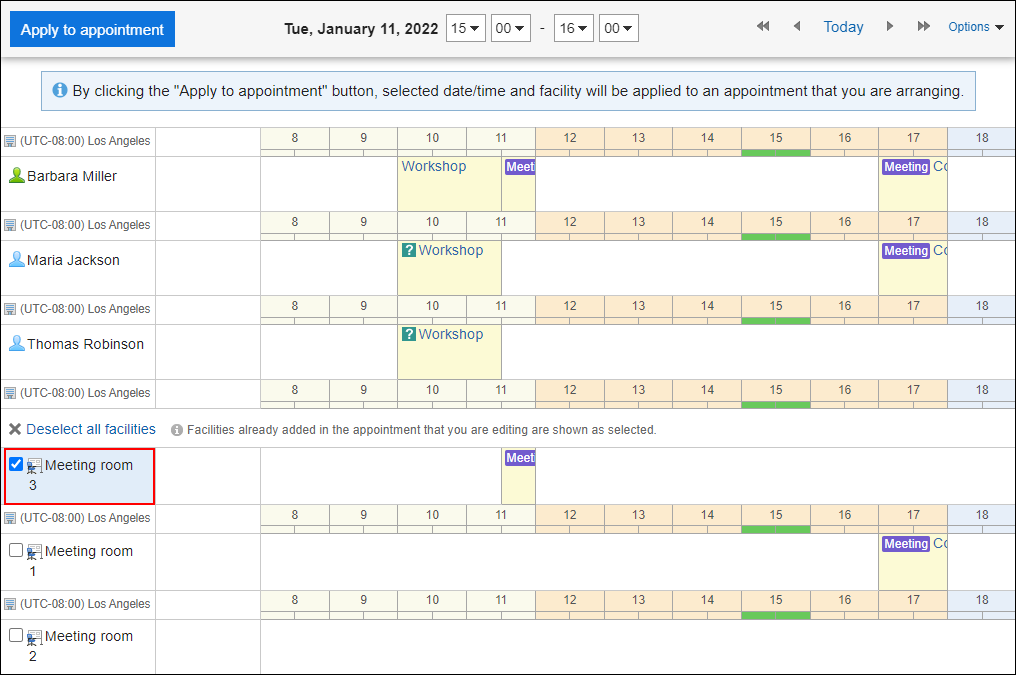This screenshot has width=1016, height=675.
Task: Click the green selected-time bar in top timeline
Action: (x=776, y=153)
